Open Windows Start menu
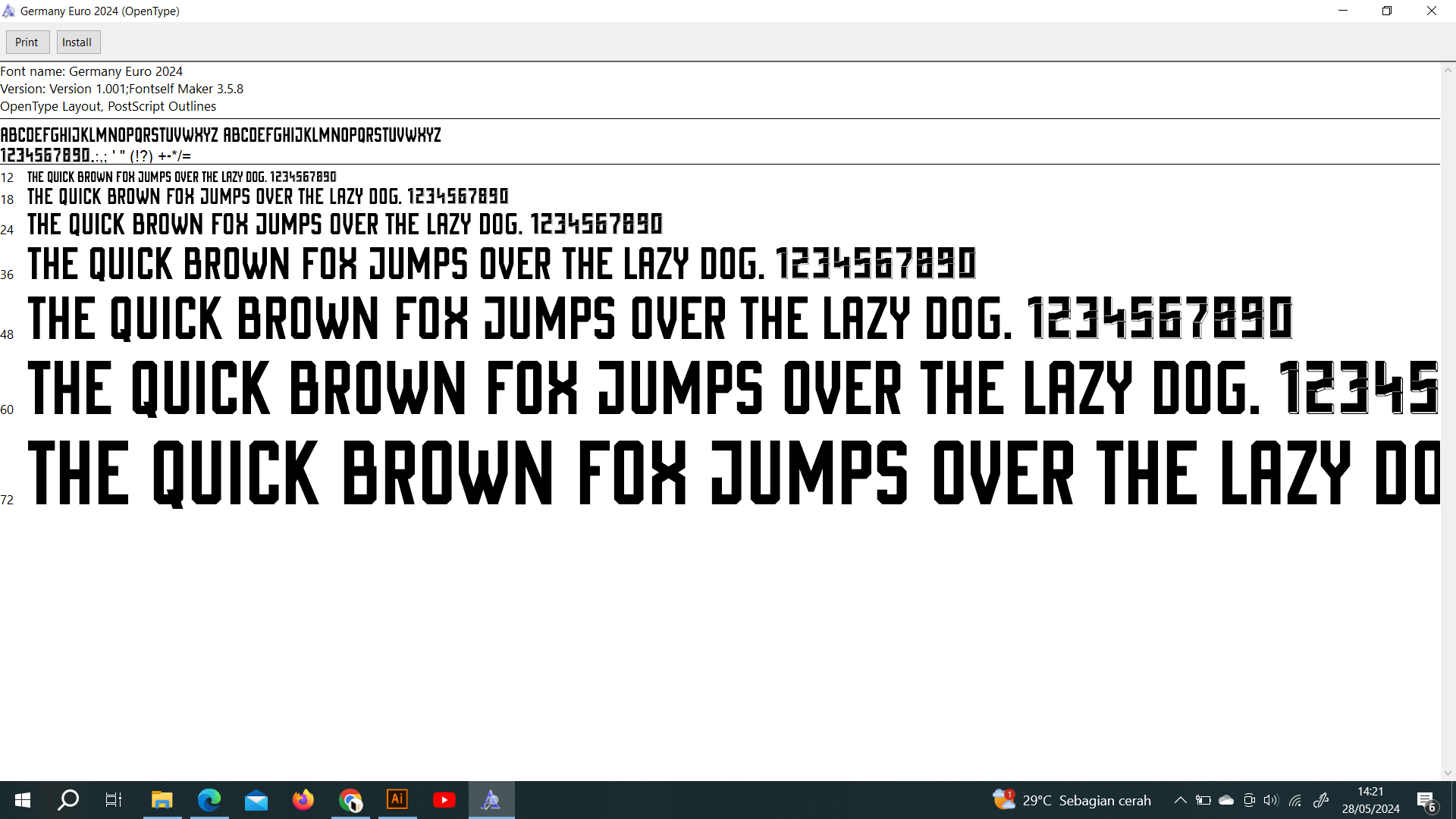Screen dimensions: 1456x819 pyautogui.click(x=22, y=800)
